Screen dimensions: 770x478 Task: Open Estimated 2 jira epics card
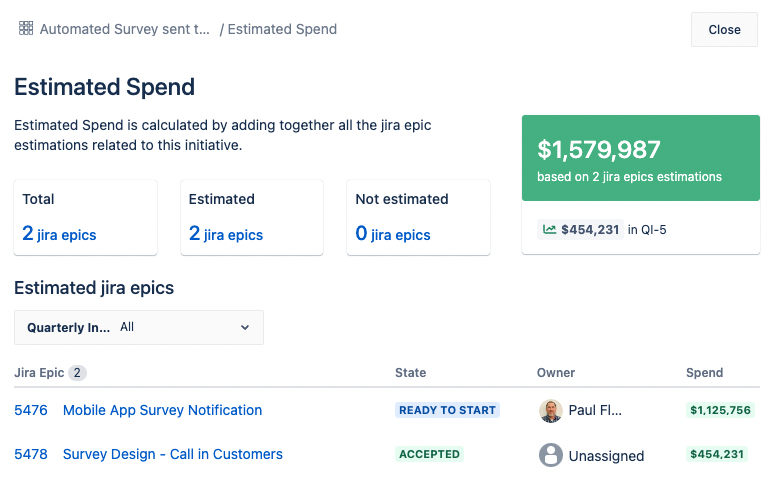click(x=252, y=218)
